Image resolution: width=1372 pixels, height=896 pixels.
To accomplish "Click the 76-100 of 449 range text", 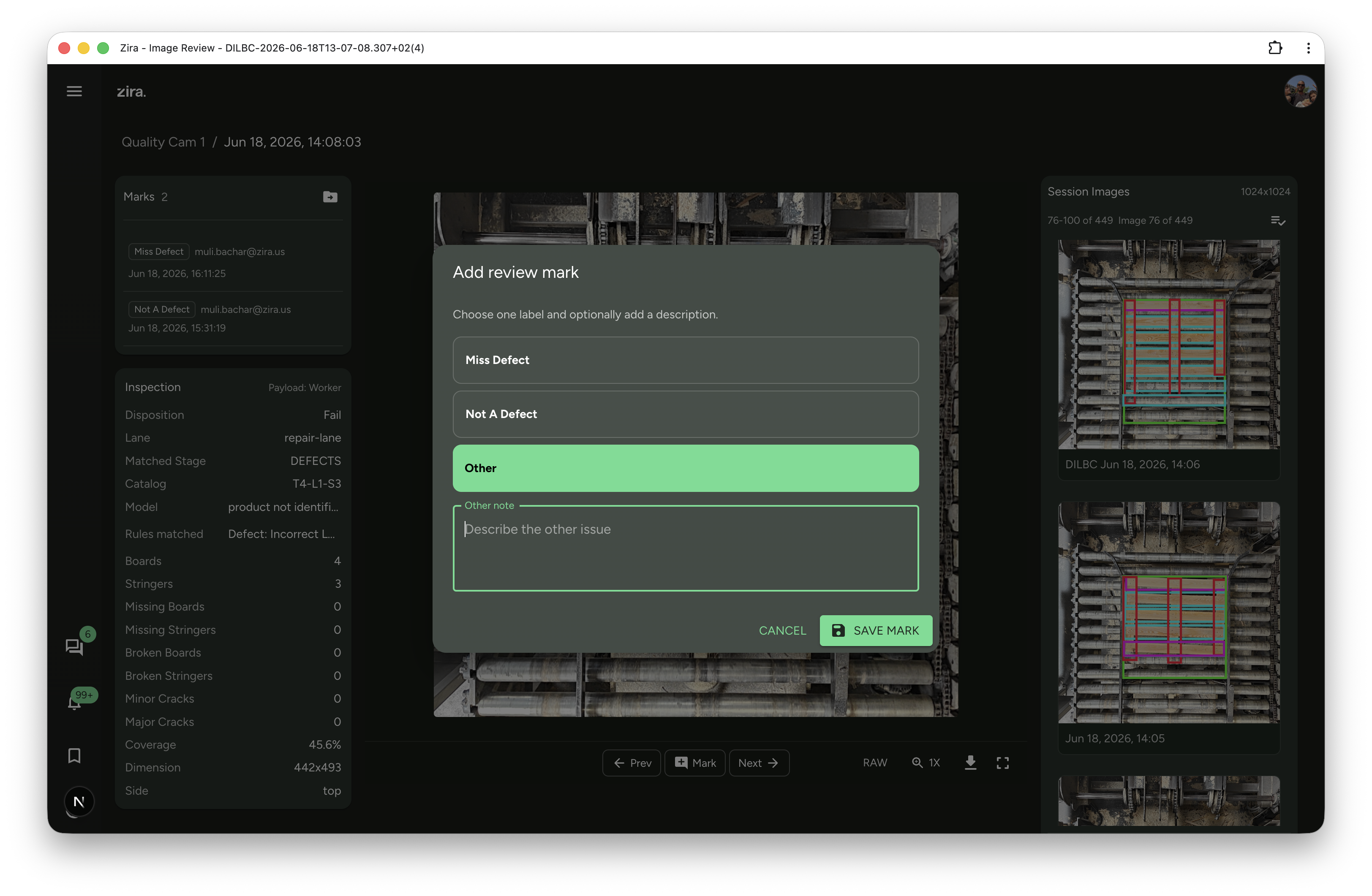I will (x=1080, y=221).
